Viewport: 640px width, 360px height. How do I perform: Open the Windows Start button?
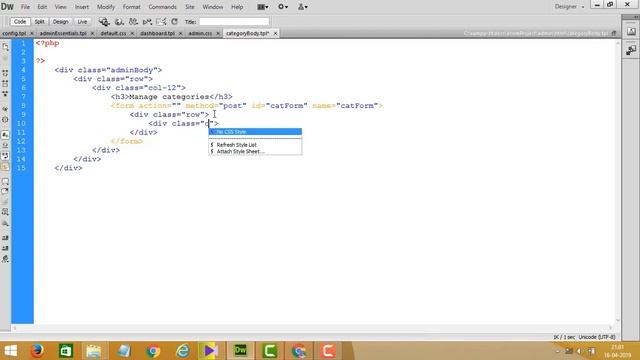point(11,351)
